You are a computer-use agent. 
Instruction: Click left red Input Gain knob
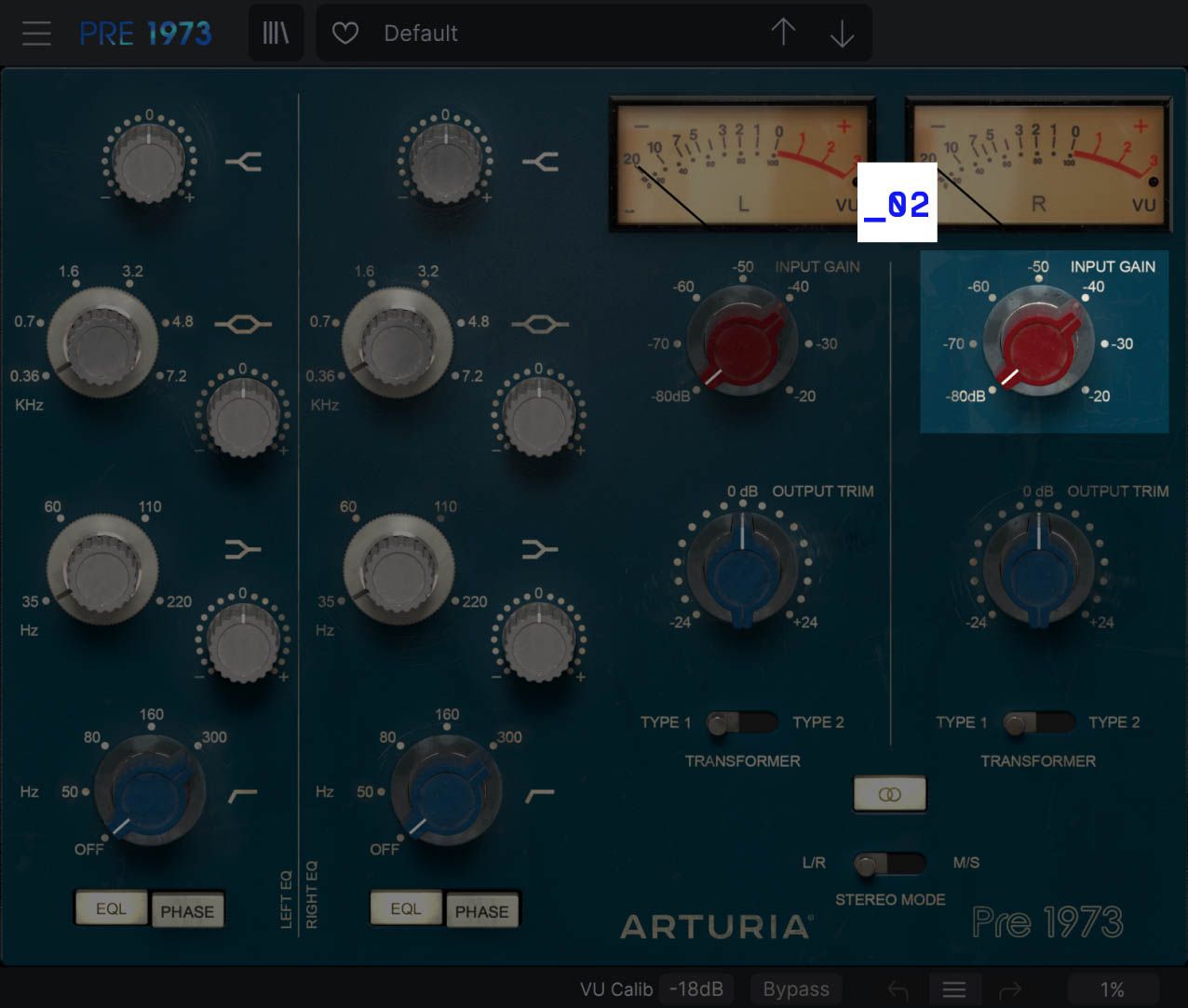742,342
